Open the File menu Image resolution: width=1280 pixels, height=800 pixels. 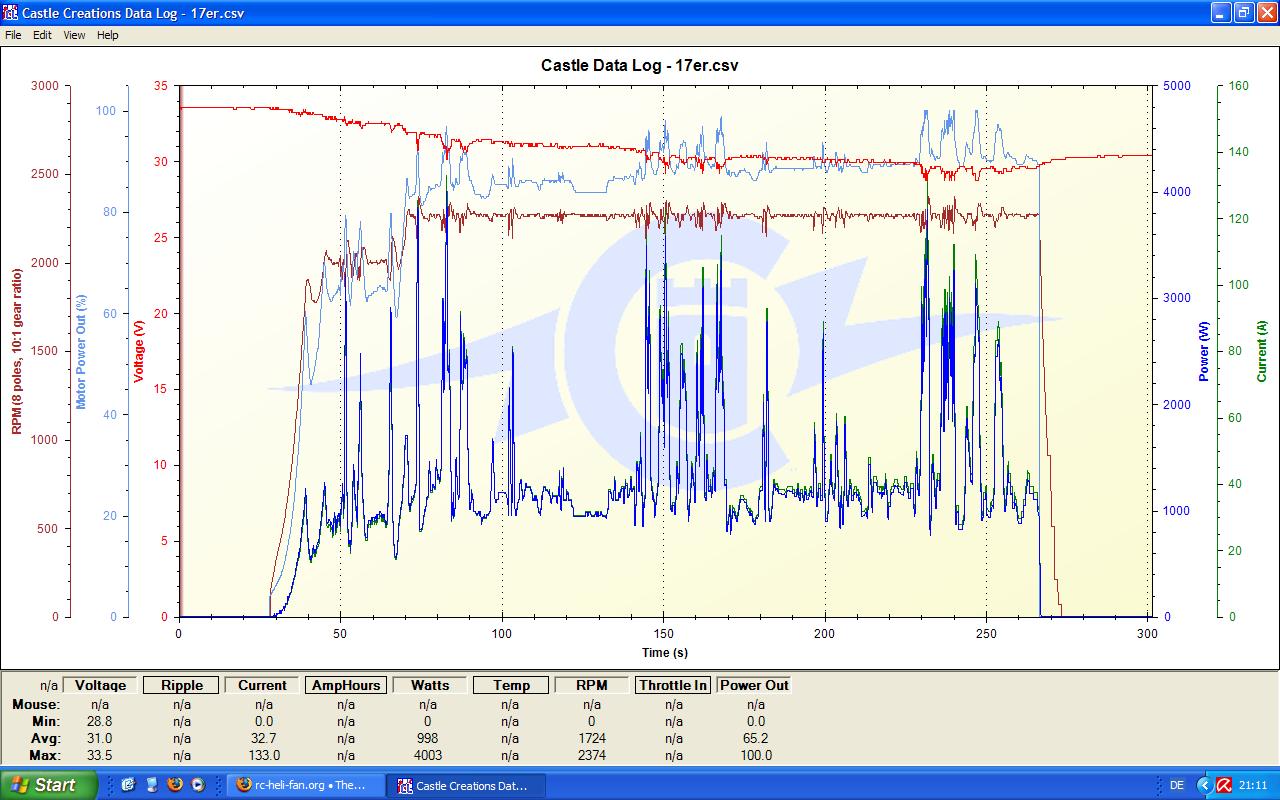[13, 35]
